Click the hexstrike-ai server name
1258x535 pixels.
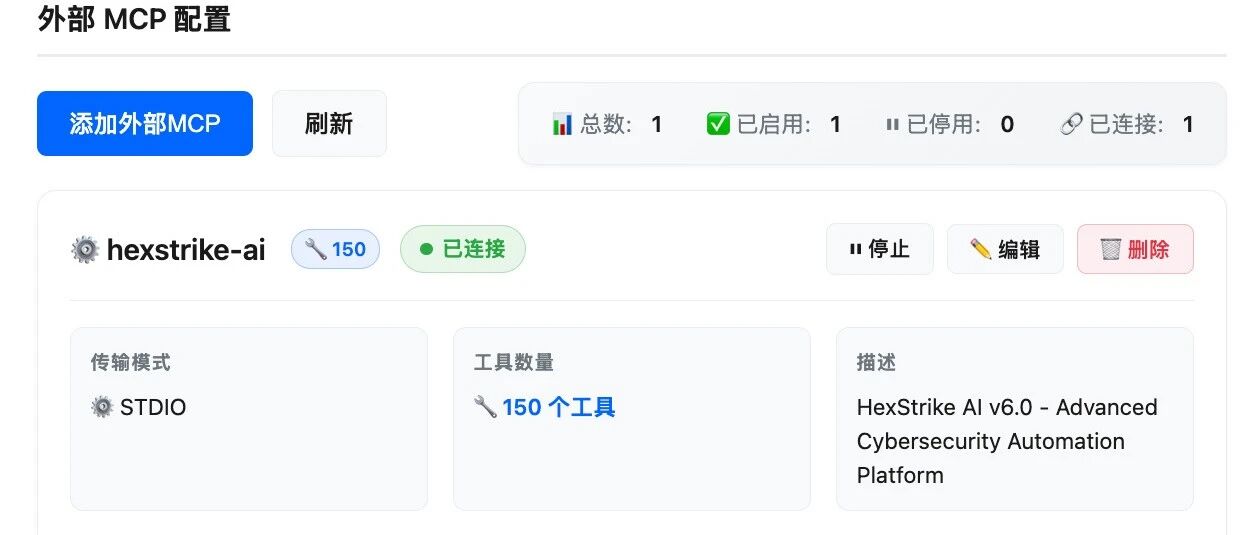pyautogui.click(x=186, y=249)
